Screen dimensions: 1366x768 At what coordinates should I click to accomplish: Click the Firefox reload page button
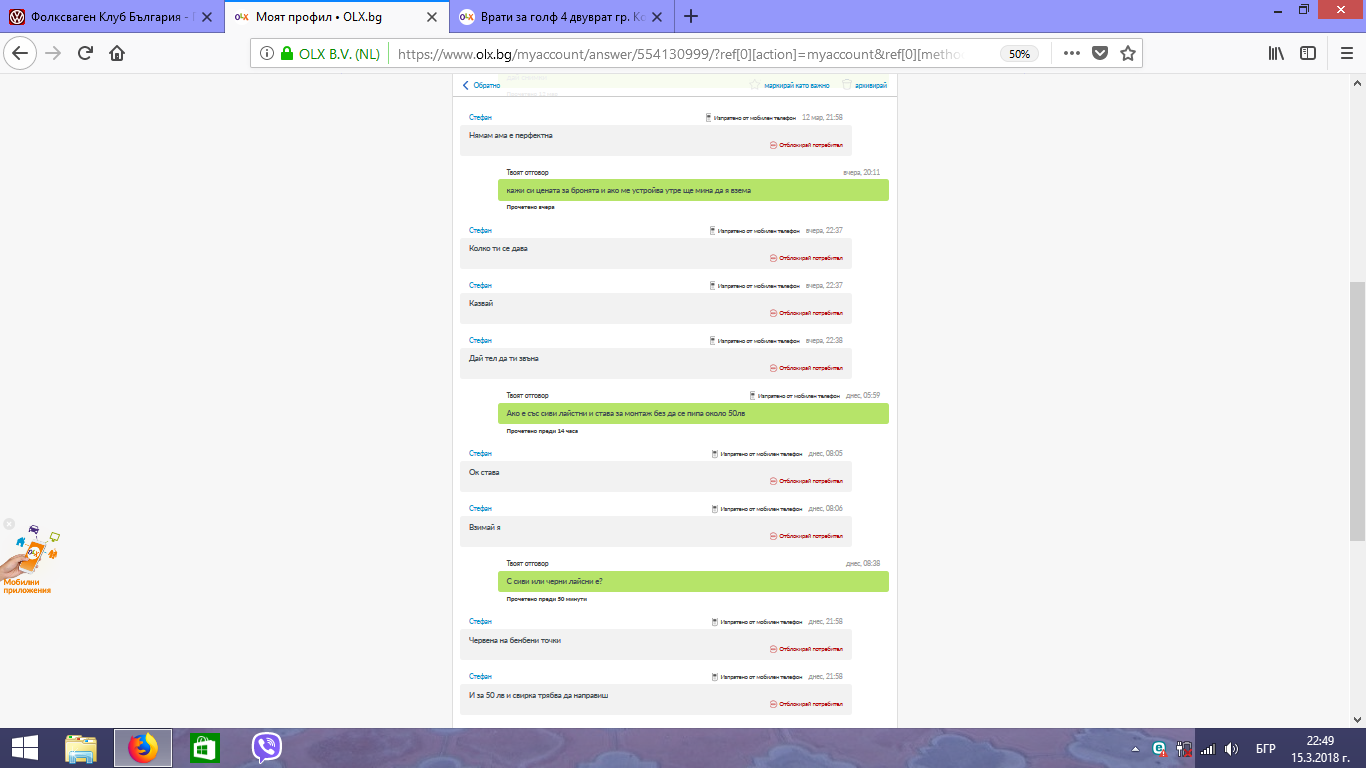point(85,54)
